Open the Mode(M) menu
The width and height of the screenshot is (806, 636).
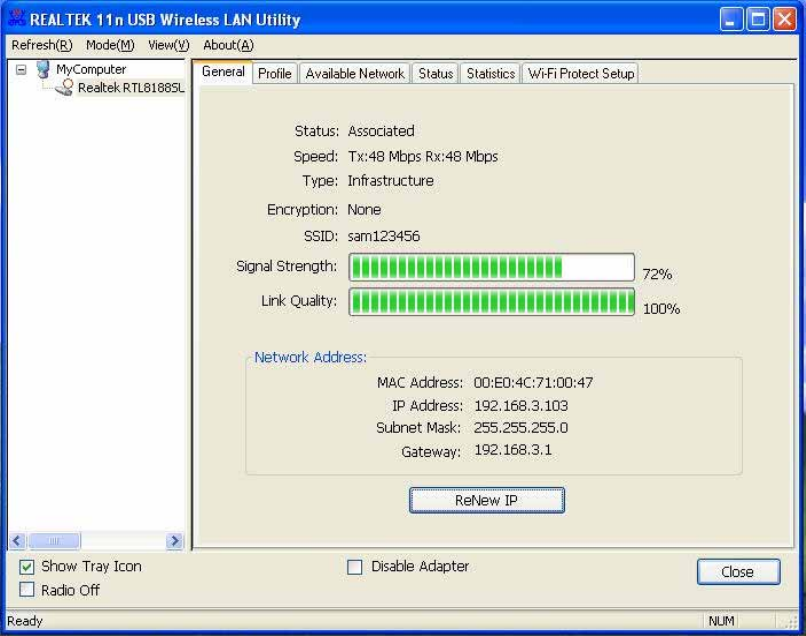[110, 45]
